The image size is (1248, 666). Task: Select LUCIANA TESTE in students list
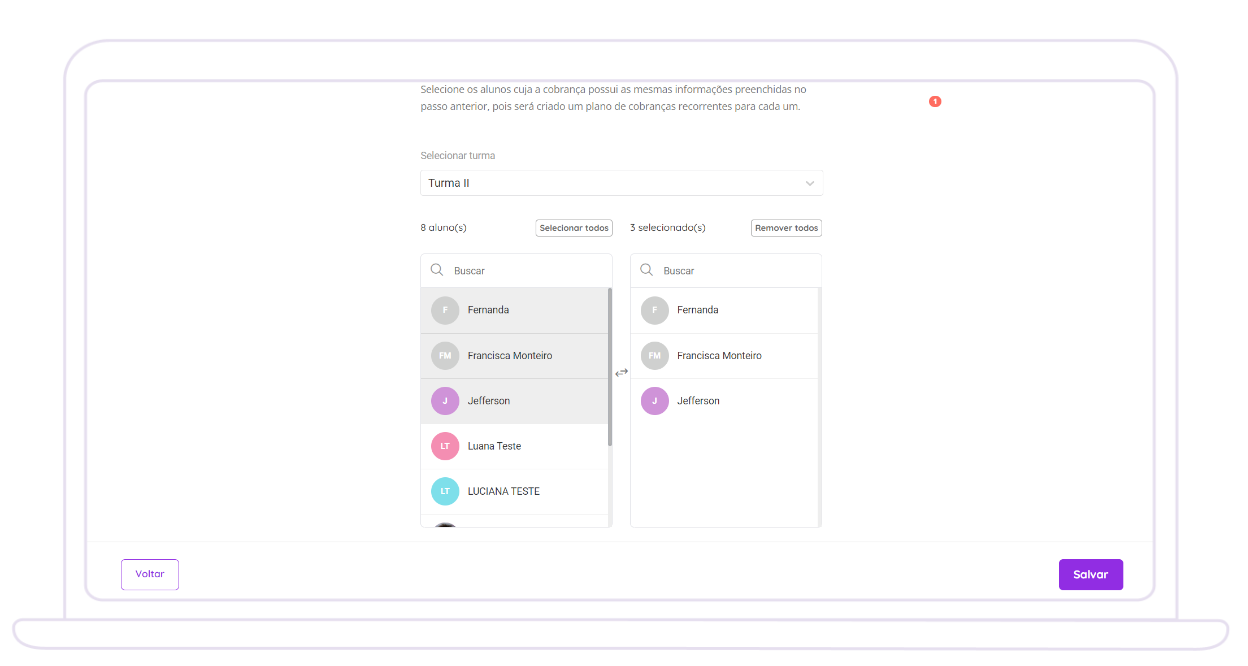pyautogui.click(x=514, y=491)
